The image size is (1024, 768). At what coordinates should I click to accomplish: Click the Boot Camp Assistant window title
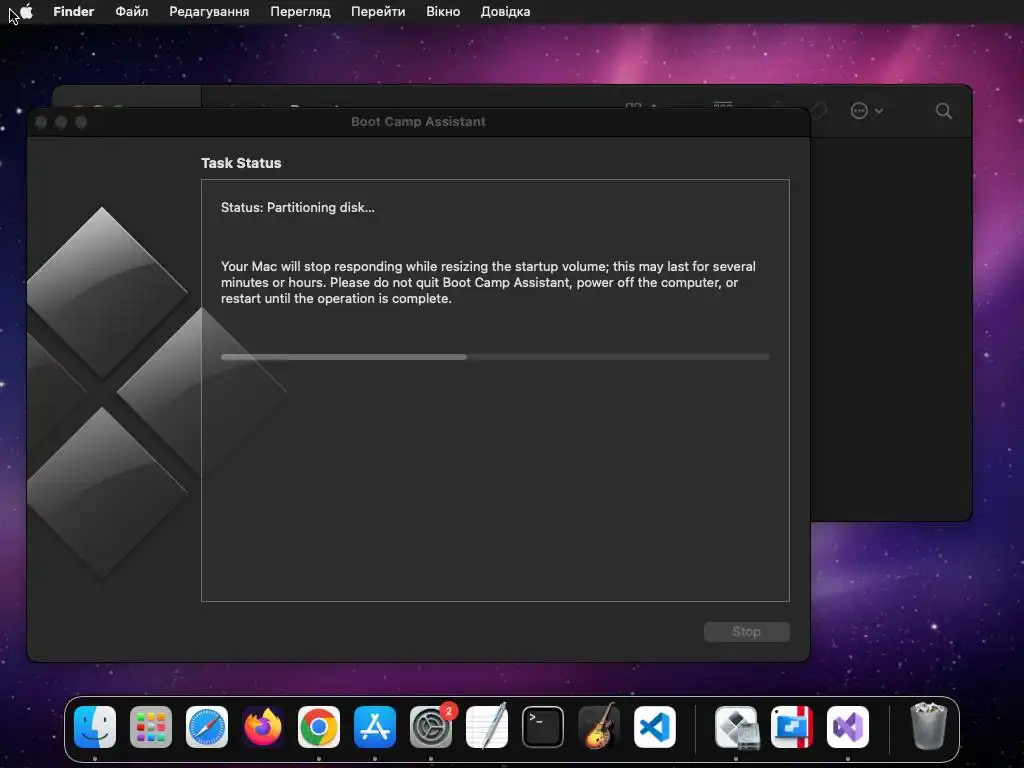point(418,121)
